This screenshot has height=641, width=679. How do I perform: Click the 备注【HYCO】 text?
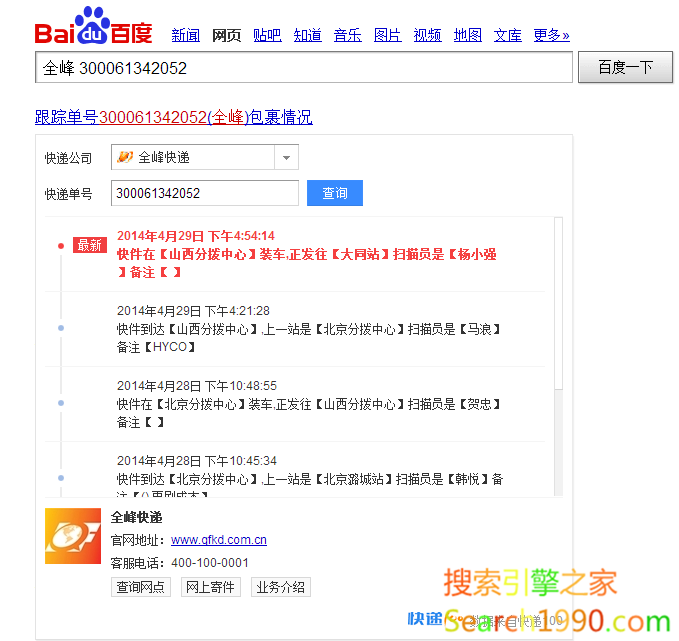[x=156, y=347]
